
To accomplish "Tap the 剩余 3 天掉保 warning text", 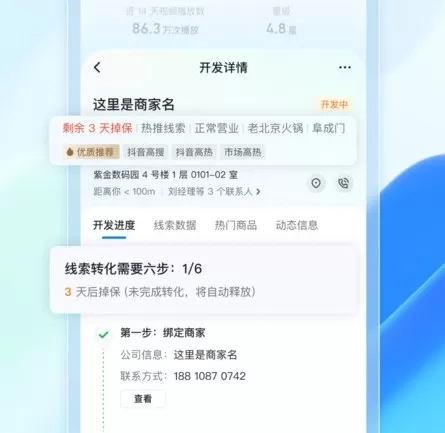I will point(98,128).
